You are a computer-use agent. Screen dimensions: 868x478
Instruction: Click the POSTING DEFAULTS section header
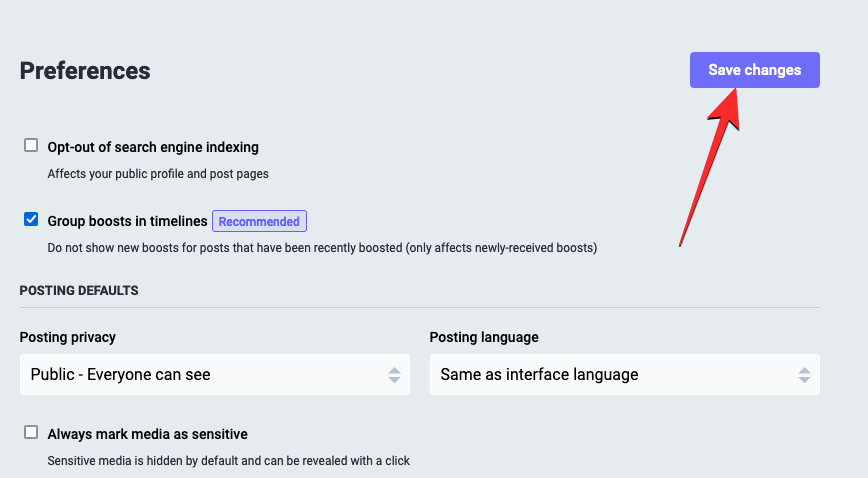click(x=79, y=291)
